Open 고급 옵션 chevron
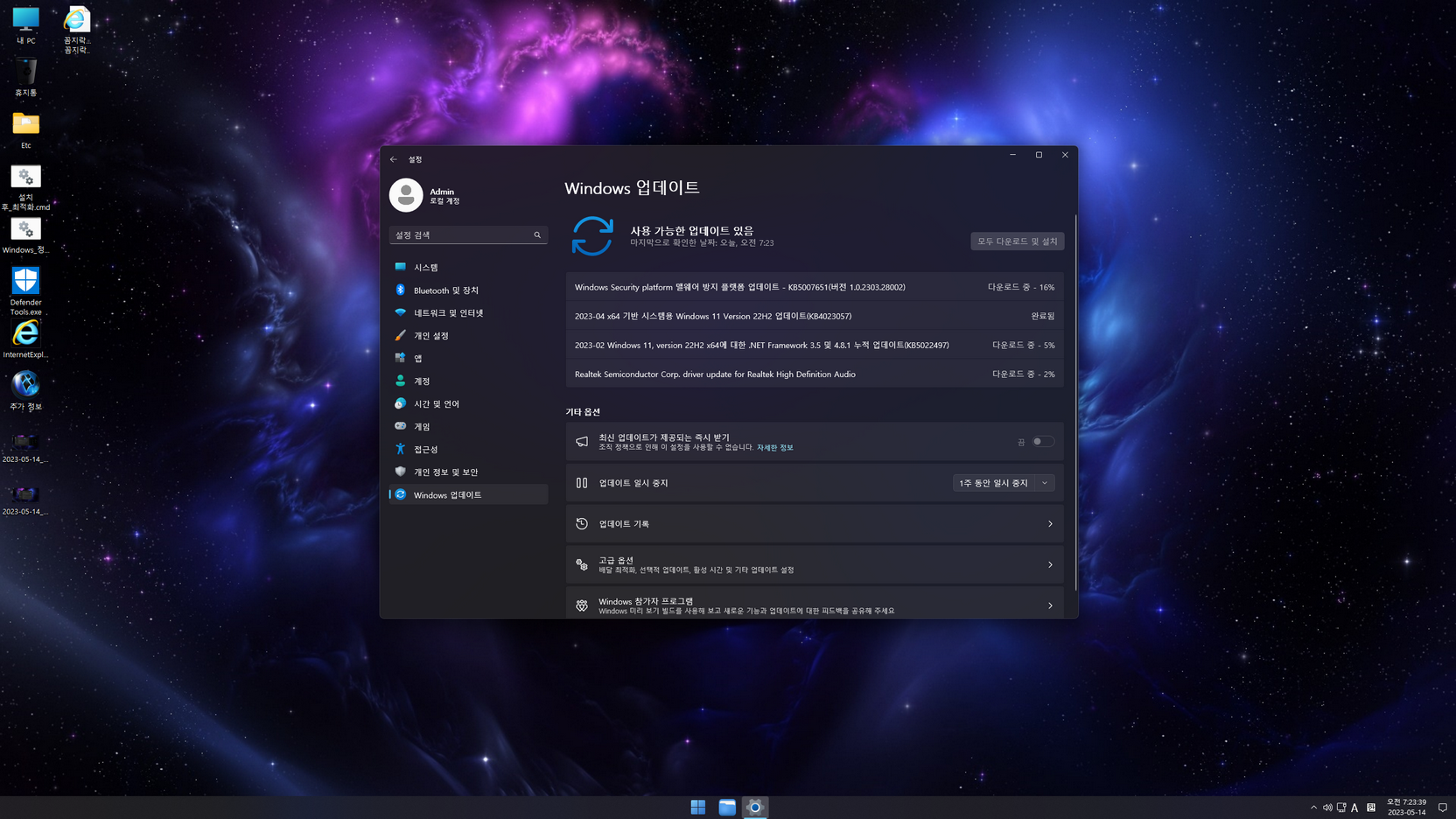1456x819 pixels. [x=1050, y=564]
